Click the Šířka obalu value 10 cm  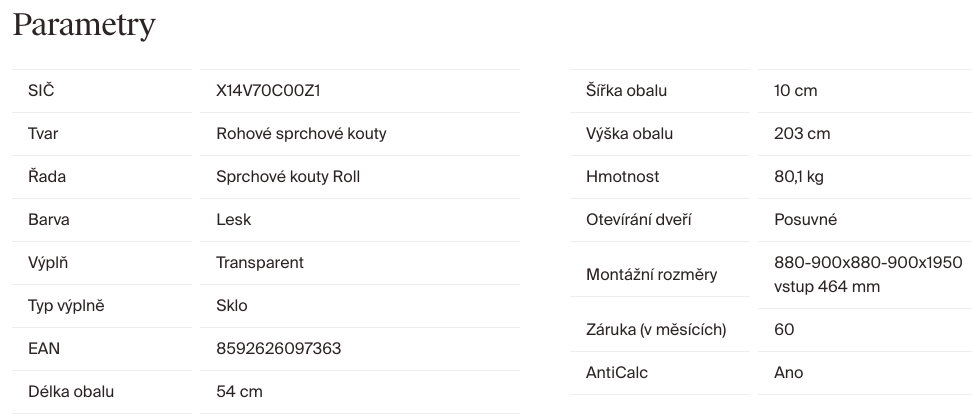(x=795, y=91)
